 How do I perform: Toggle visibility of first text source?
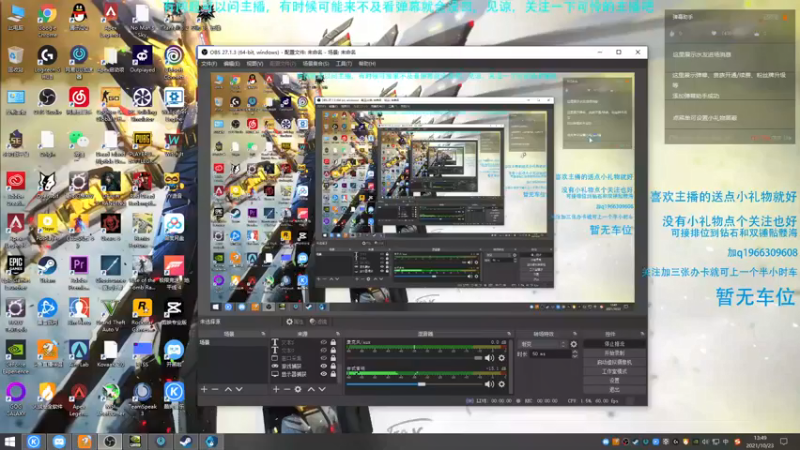pos(323,342)
